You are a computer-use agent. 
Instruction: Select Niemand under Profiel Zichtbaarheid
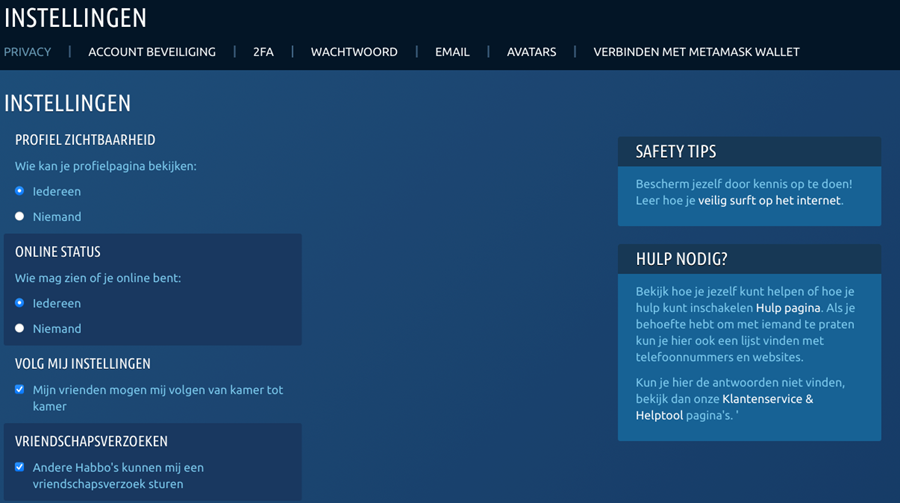20,216
